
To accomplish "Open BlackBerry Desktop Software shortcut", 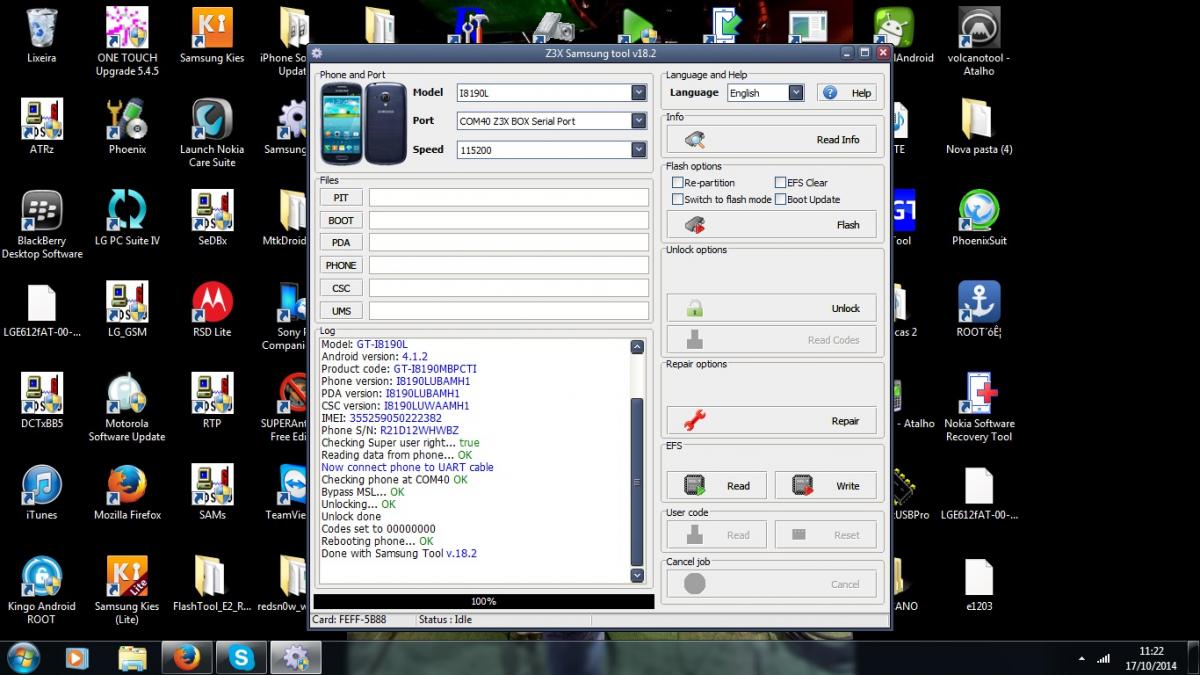I will point(42,225).
